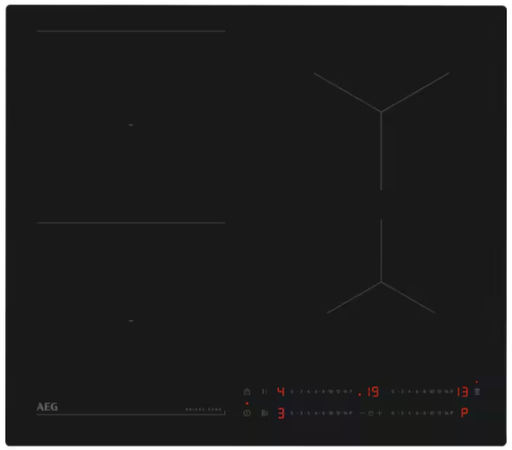Set top-left heat slider scale
This screenshot has width=512, height=450.
[321, 392]
